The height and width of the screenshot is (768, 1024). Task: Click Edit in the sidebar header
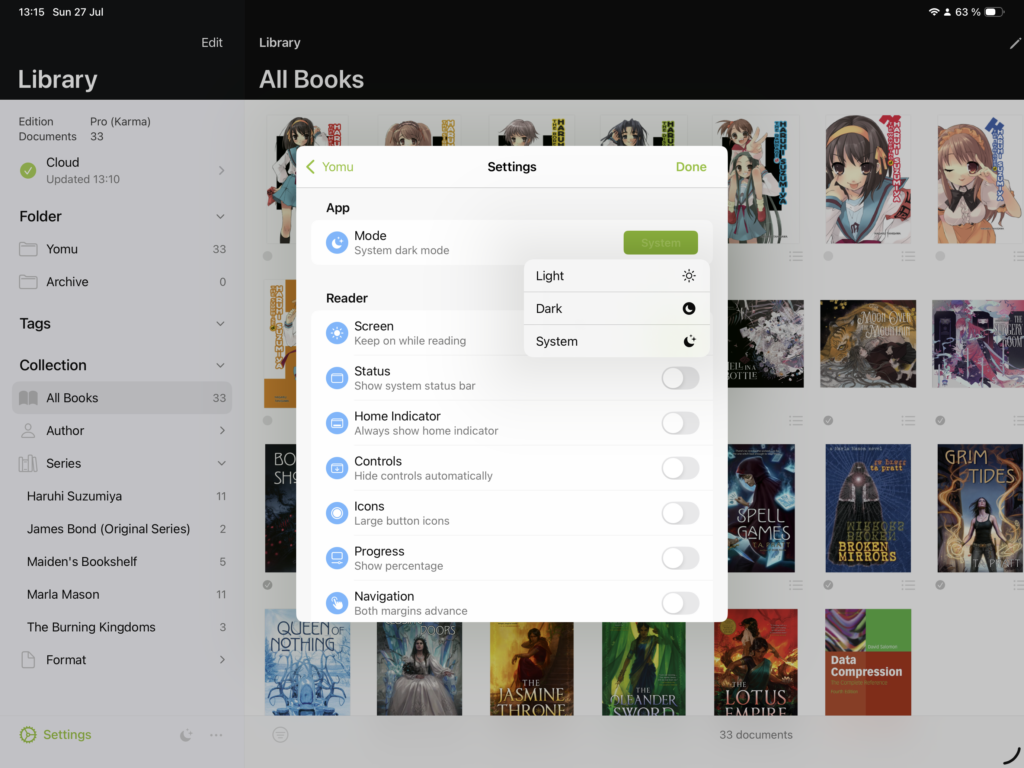[x=212, y=42]
